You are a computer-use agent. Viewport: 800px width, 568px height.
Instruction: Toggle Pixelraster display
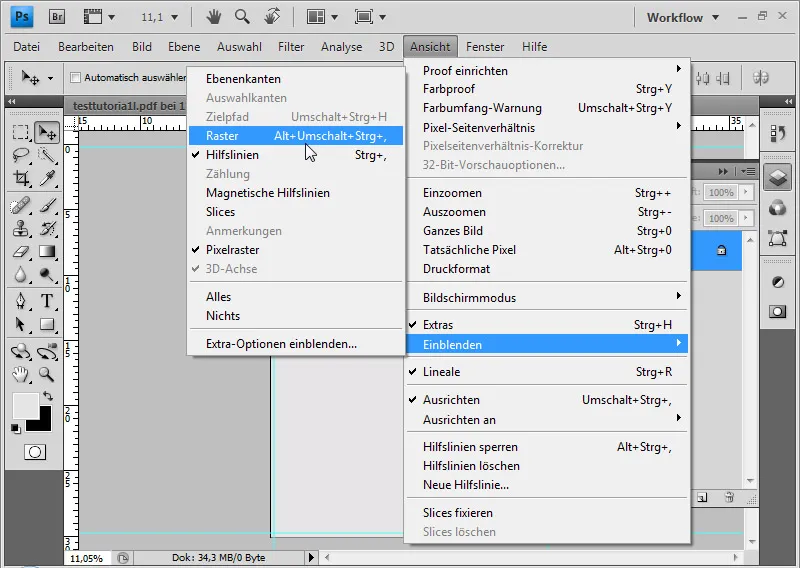(x=296, y=250)
